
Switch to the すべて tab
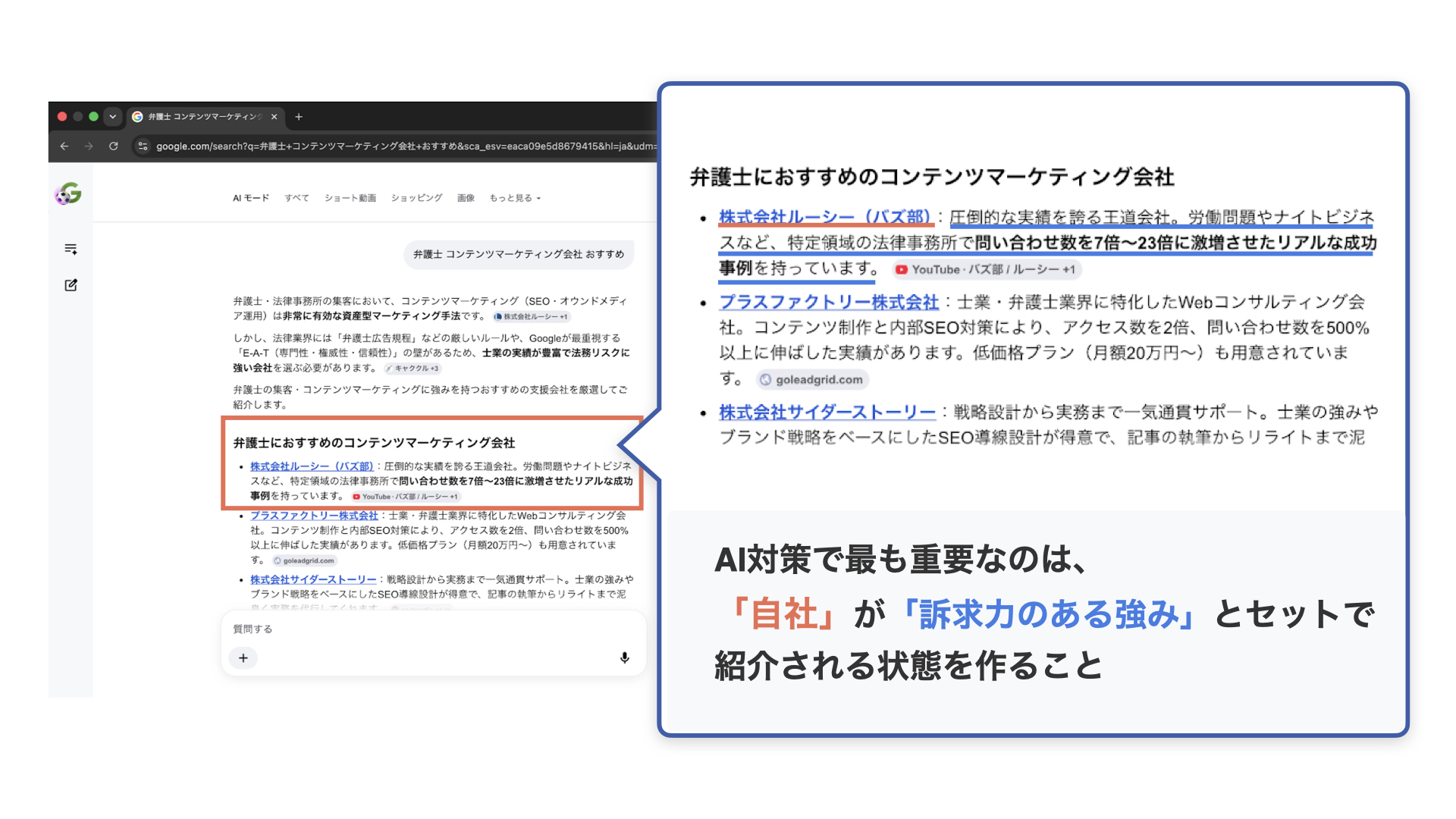(297, 198)
